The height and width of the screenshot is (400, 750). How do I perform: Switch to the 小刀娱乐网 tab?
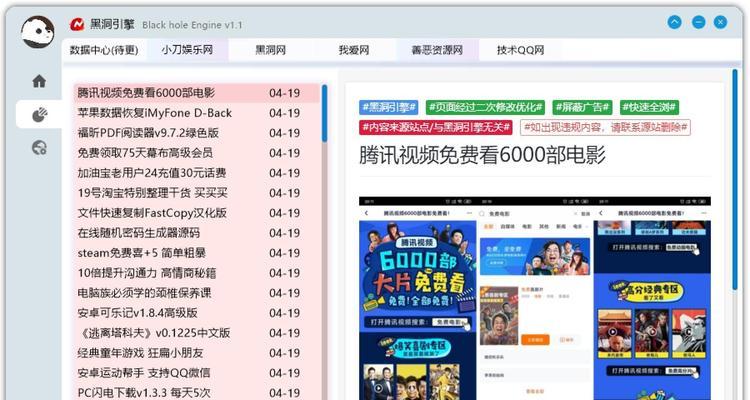click(x=187, y=50)
